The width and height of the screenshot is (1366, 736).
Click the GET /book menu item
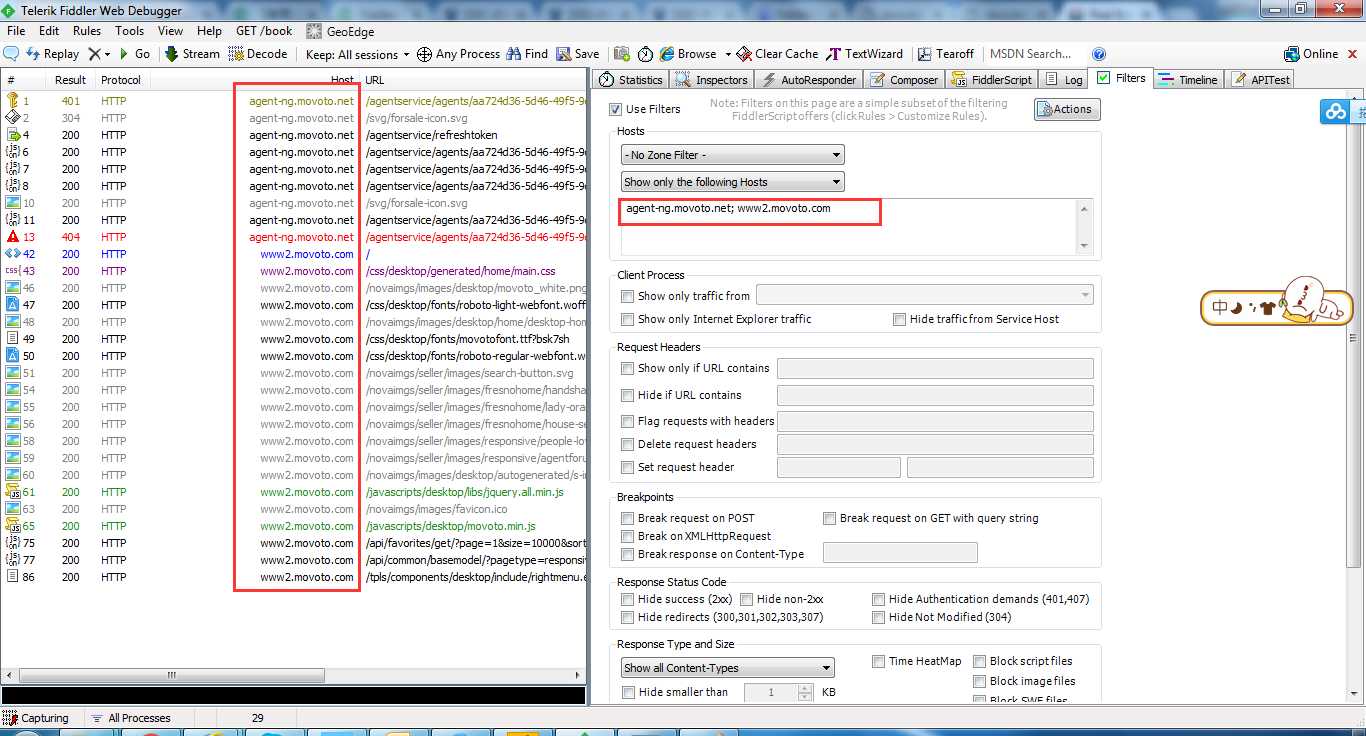click(x=264, y=31)
